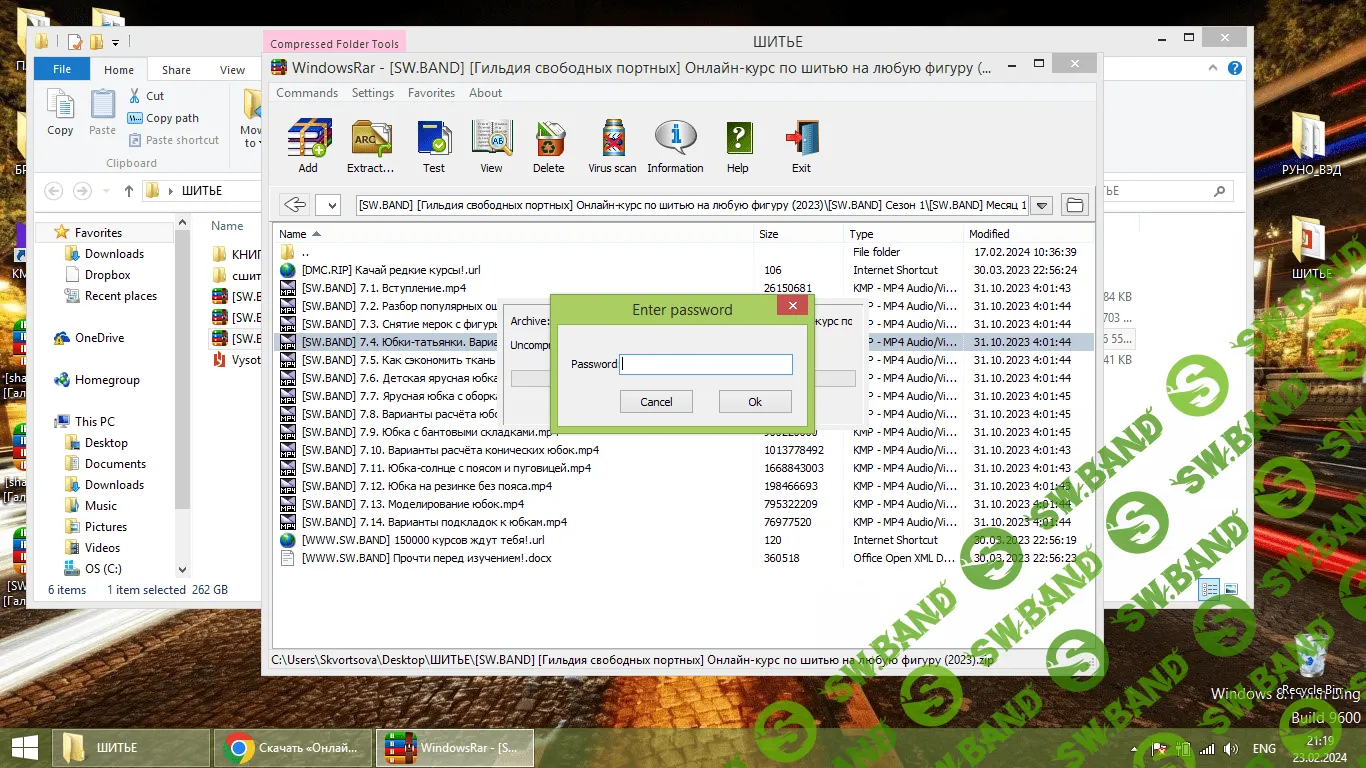
Task: Open the View file icon
Action: click(x=491, y=139)
